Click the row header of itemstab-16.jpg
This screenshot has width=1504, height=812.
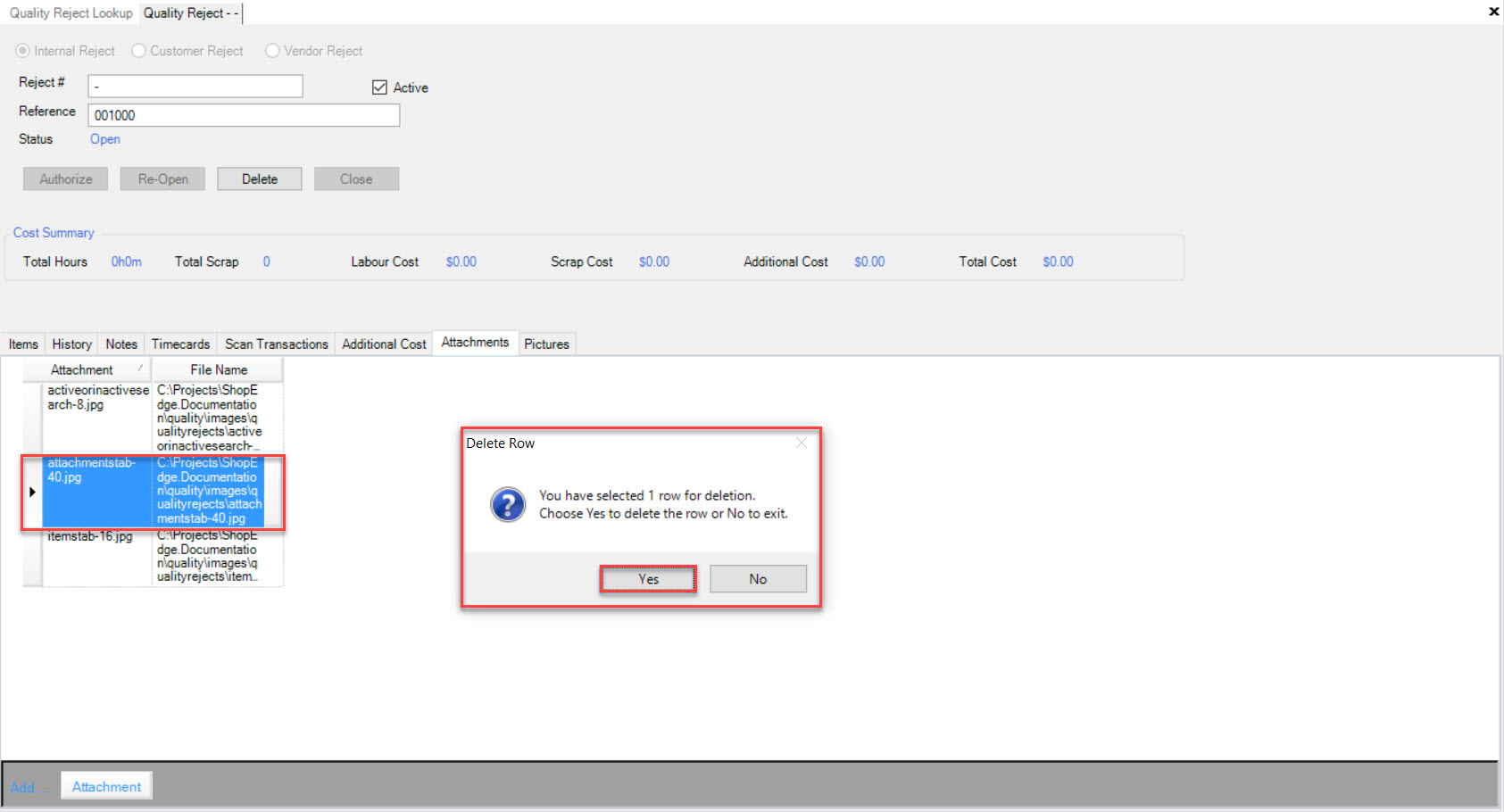[x=32, y=558]
